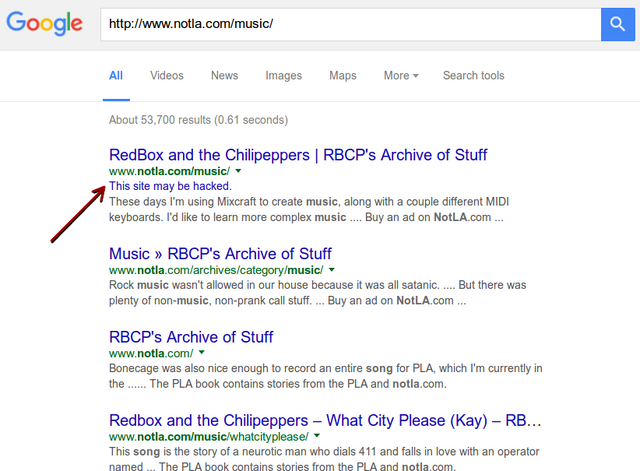Switch to the Videos tab
Viewport: 640px width, 471px height.
pyautogui.click(x=167, y=76)
